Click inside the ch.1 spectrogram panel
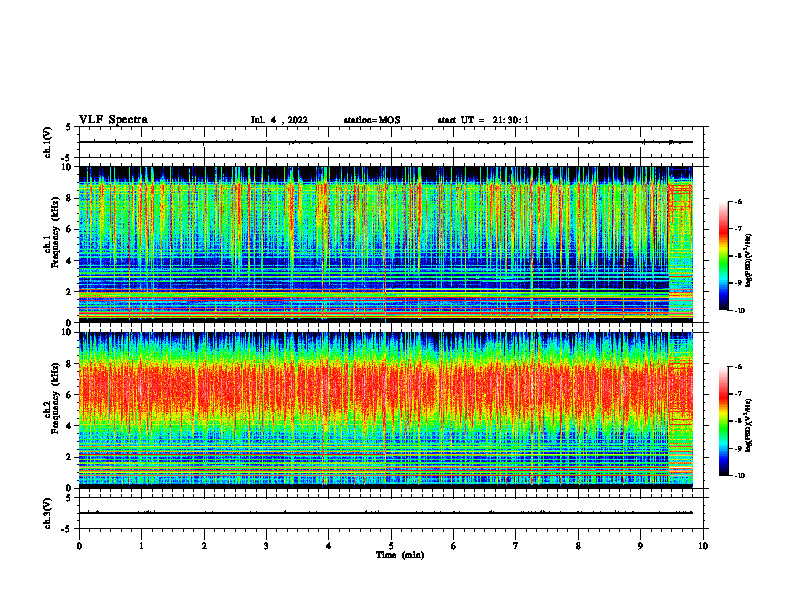This screenshot has height=612, width=792. (386, 244)
